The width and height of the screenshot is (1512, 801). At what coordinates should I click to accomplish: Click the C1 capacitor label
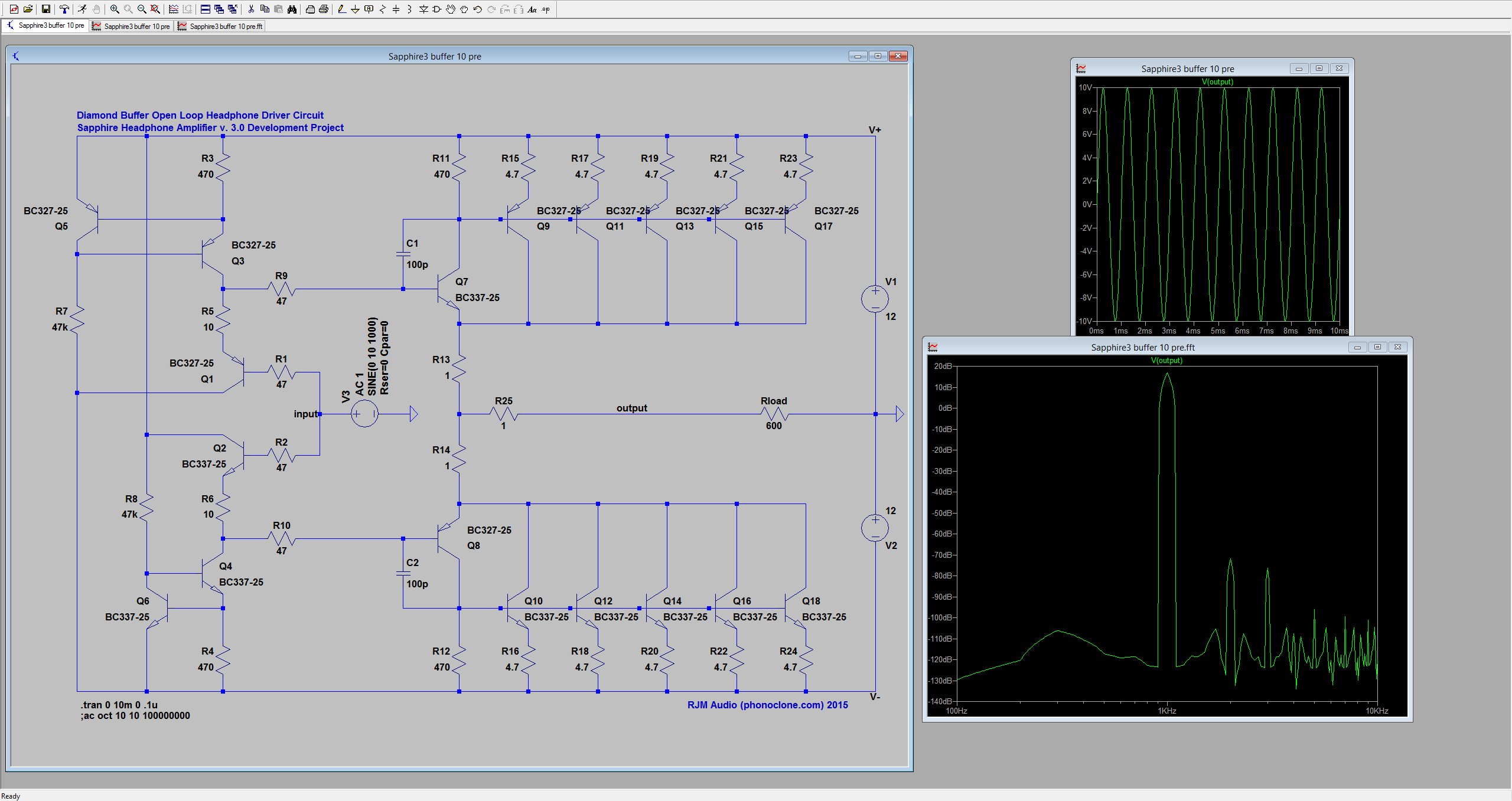tap(412, 243)
